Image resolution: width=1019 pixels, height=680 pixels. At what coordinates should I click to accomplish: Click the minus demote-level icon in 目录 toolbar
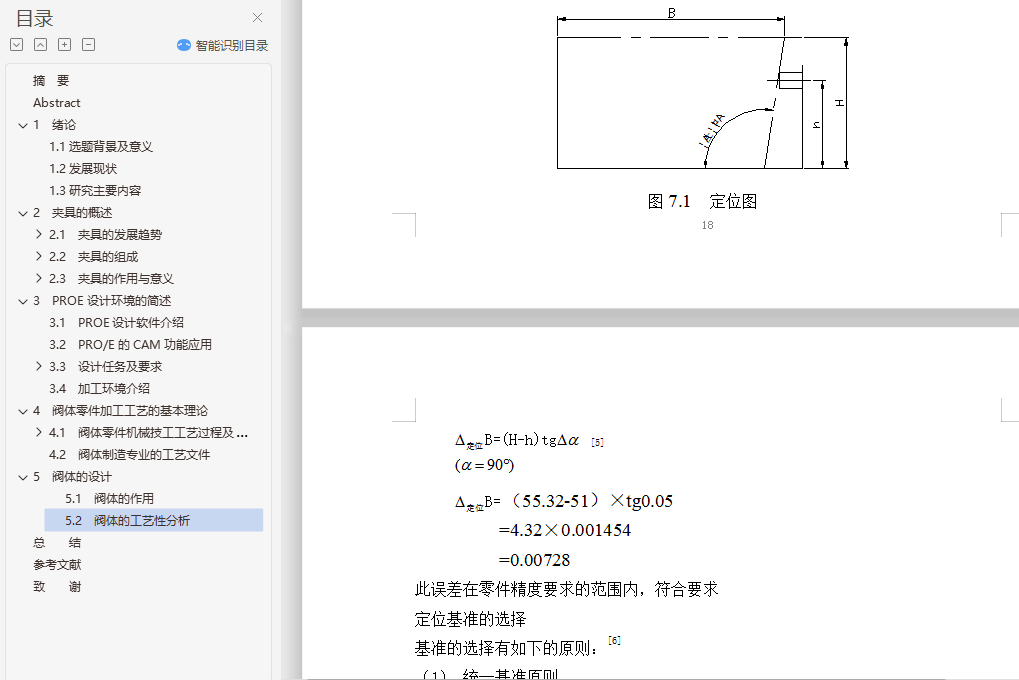(x=88, y=44)
